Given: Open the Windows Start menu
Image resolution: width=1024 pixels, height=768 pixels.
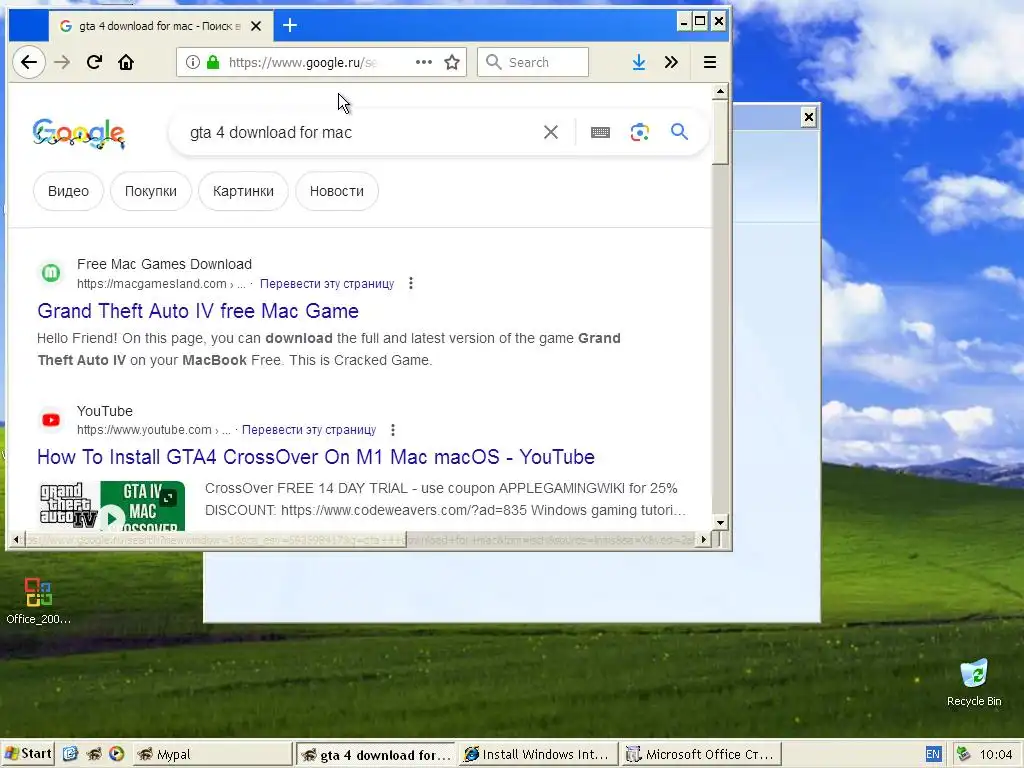Looking at the screenshot, I should pyautogui.click(x=27, y=754).
